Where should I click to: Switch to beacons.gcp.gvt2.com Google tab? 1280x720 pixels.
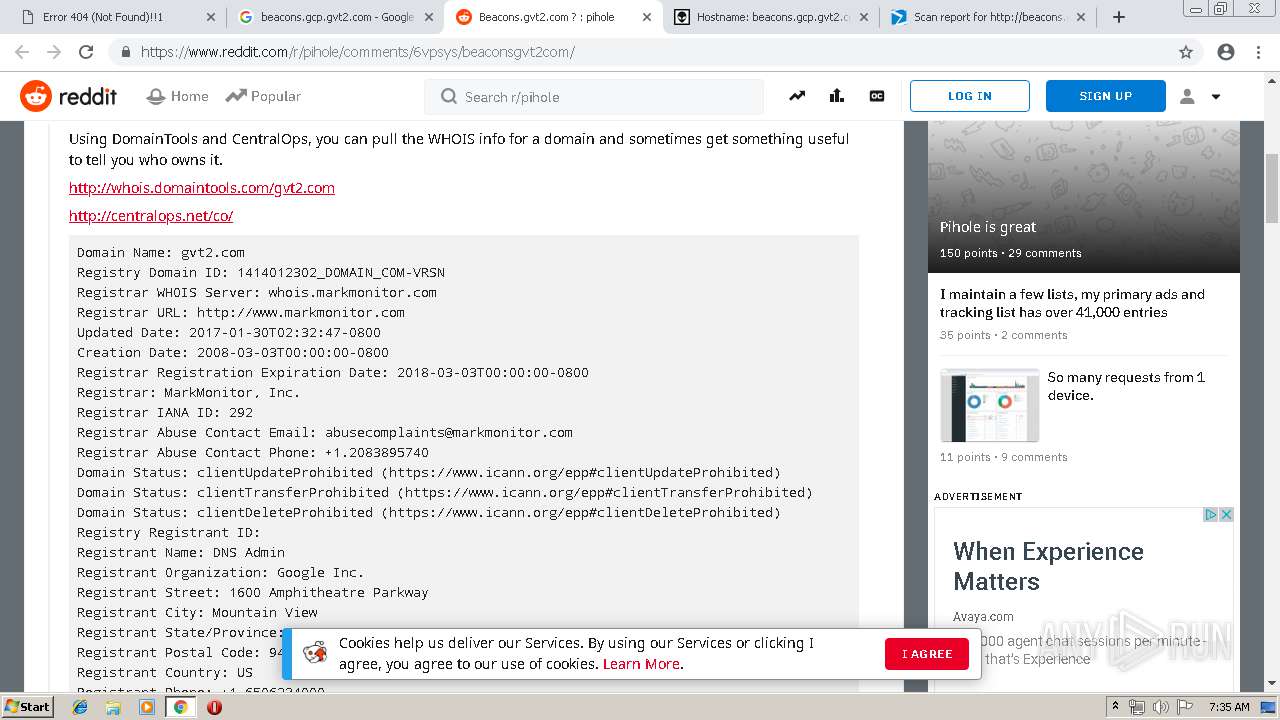pyautogui.click(x=335, y=17)
